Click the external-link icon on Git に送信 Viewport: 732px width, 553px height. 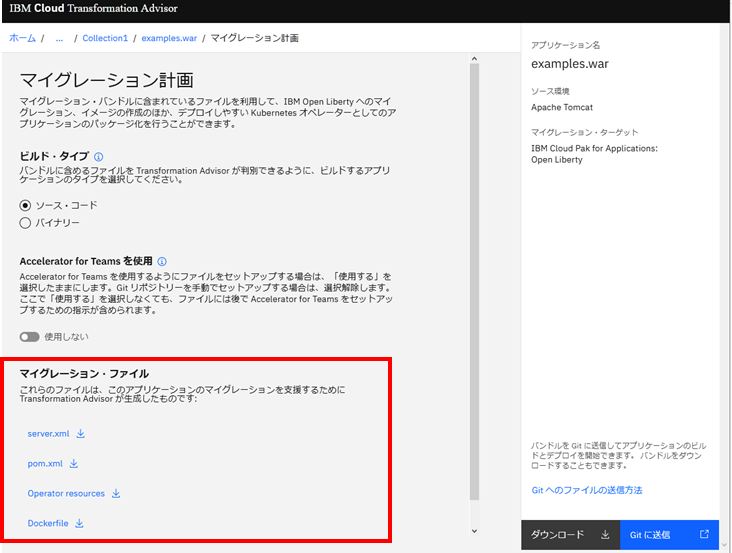click(x=704, y=534)
